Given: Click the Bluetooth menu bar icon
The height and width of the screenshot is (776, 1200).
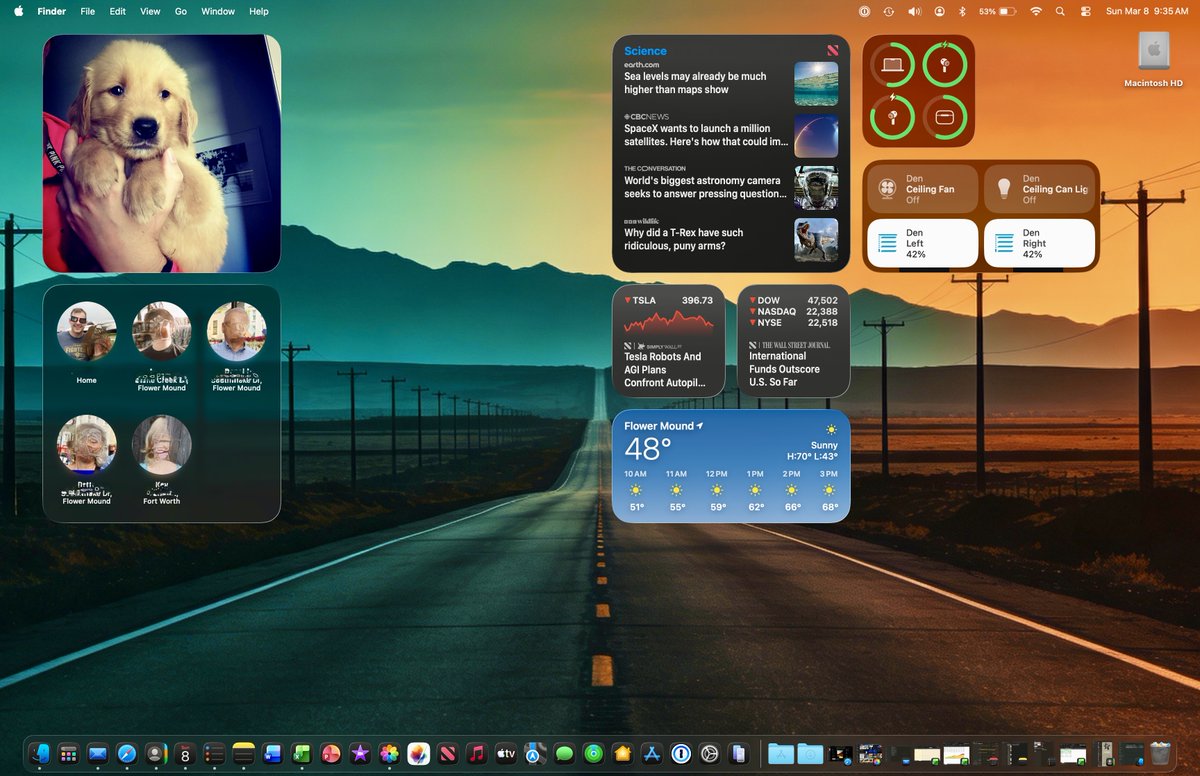Looking at the screenshot, I should coord(962,11).
